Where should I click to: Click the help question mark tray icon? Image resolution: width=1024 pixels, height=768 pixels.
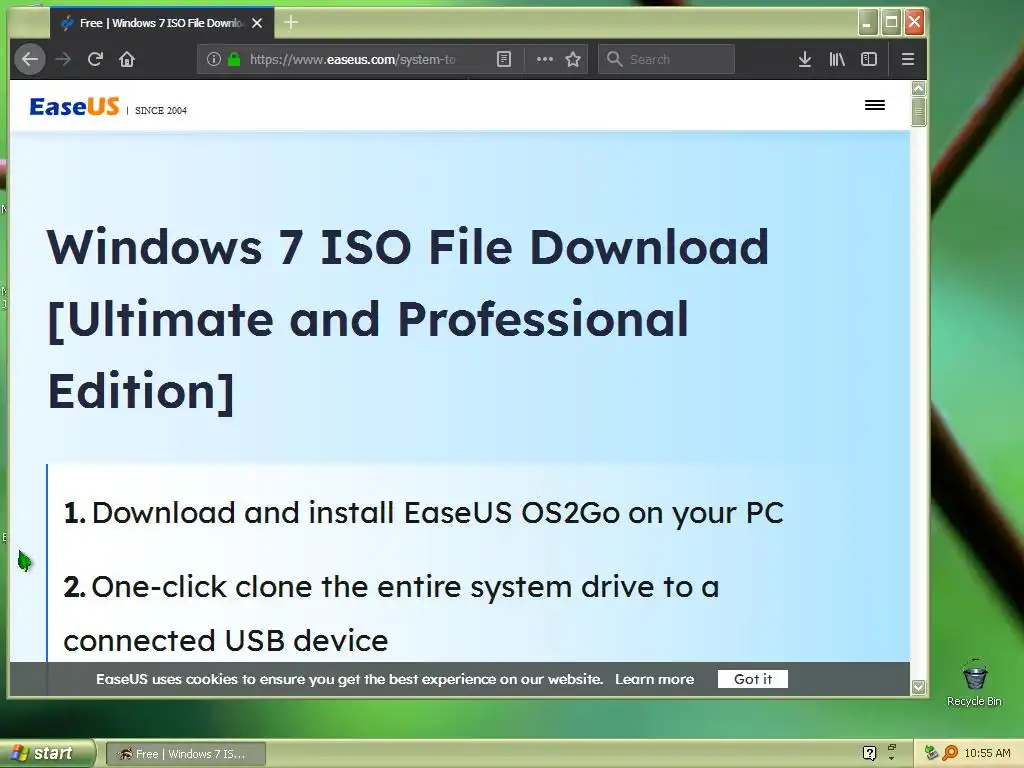click(x=869, y=753)
